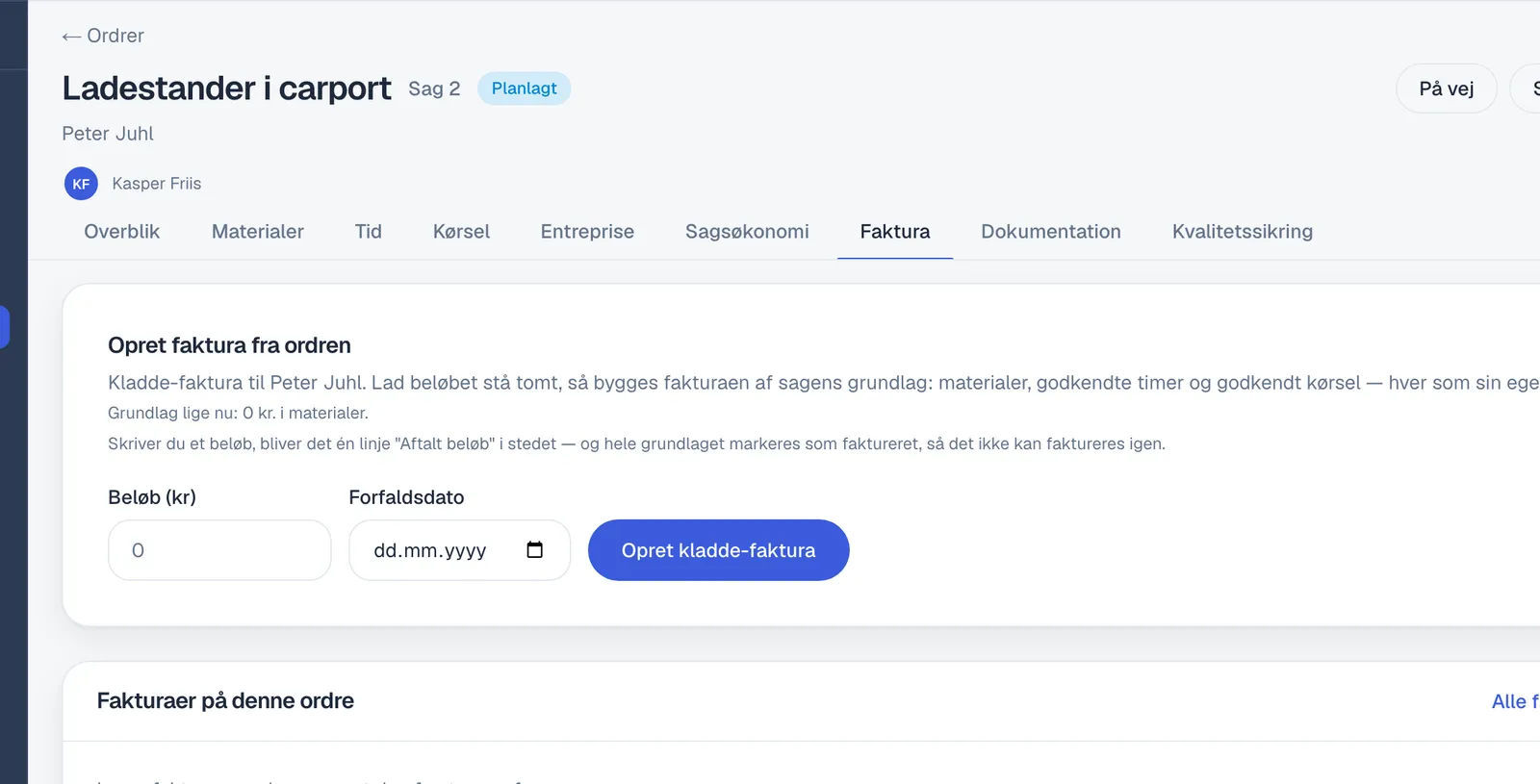The width and height of the screenshot is (1540, 784).
Task: Set order status to På vej
Action: [1447, 89]
